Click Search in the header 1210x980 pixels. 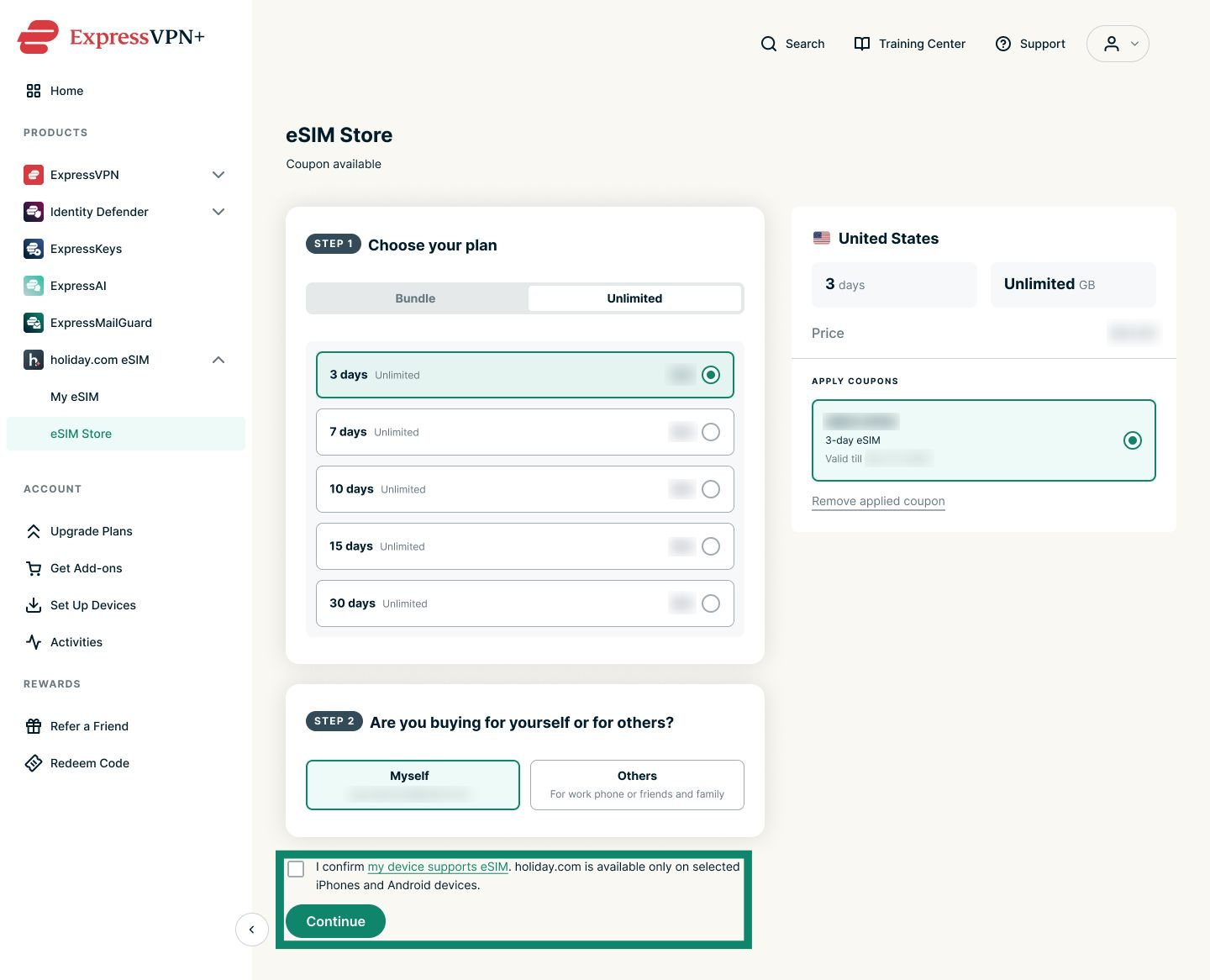(x=792, y=44)
